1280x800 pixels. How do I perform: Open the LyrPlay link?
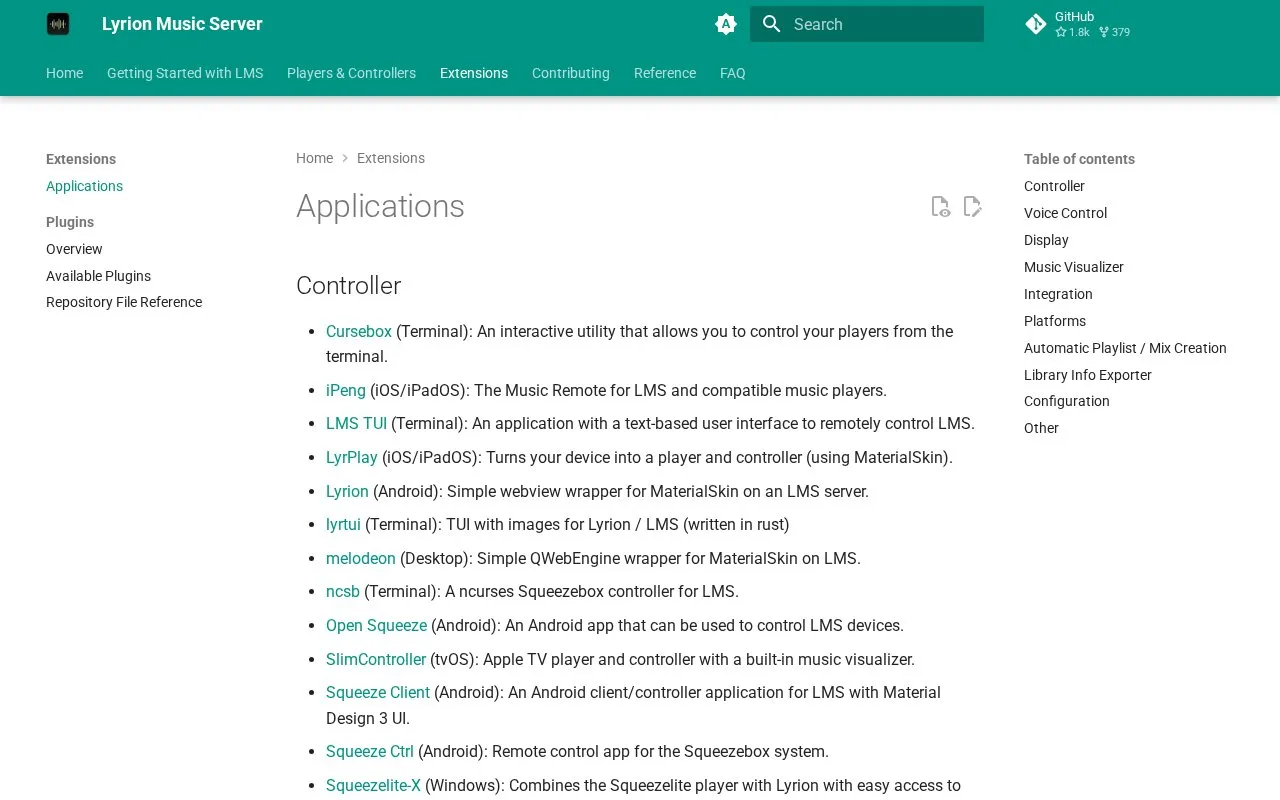352,457
